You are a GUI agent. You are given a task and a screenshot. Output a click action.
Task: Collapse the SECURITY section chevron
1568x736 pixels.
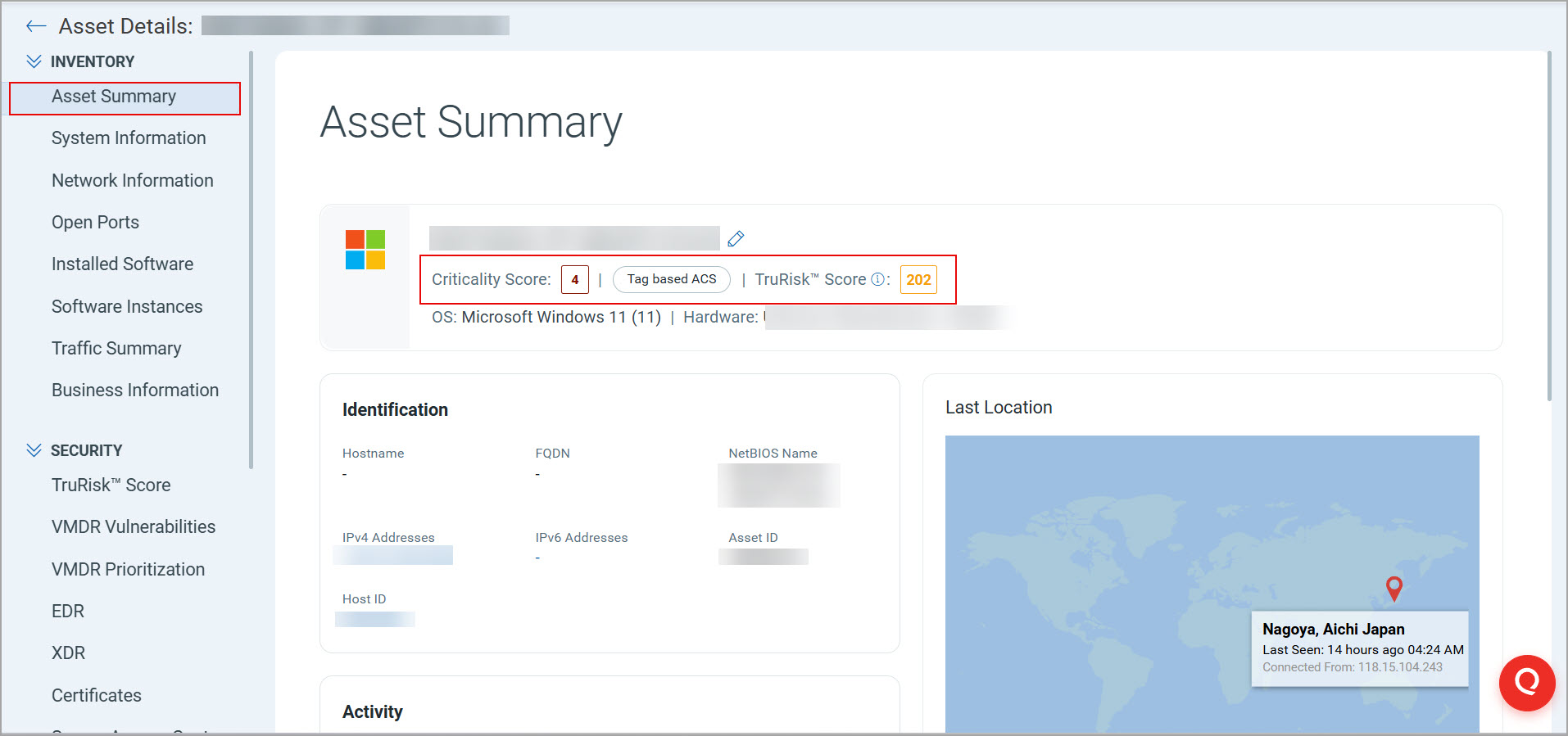click(x=34, y=450)
